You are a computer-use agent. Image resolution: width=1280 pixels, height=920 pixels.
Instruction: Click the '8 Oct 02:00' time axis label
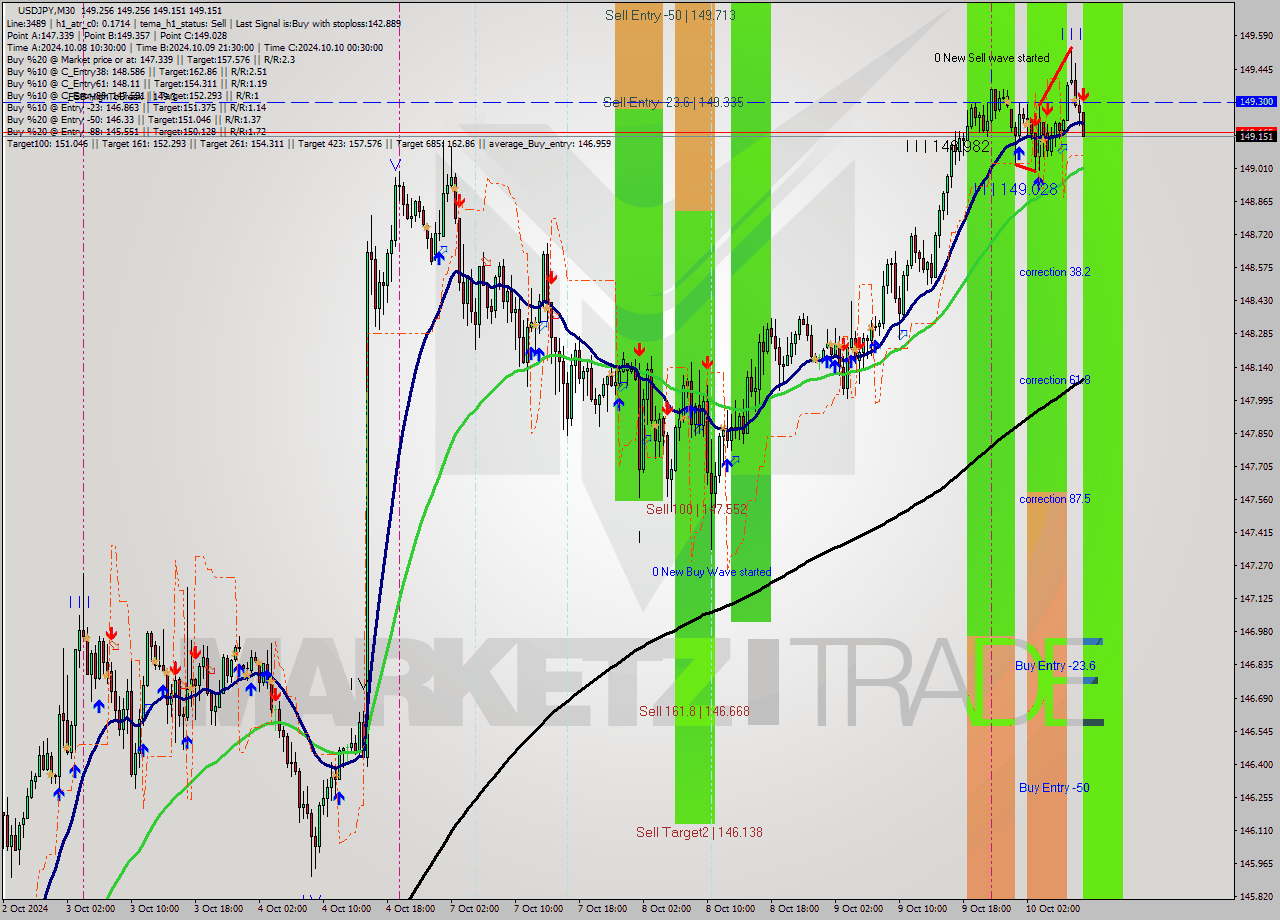(668, 909)
